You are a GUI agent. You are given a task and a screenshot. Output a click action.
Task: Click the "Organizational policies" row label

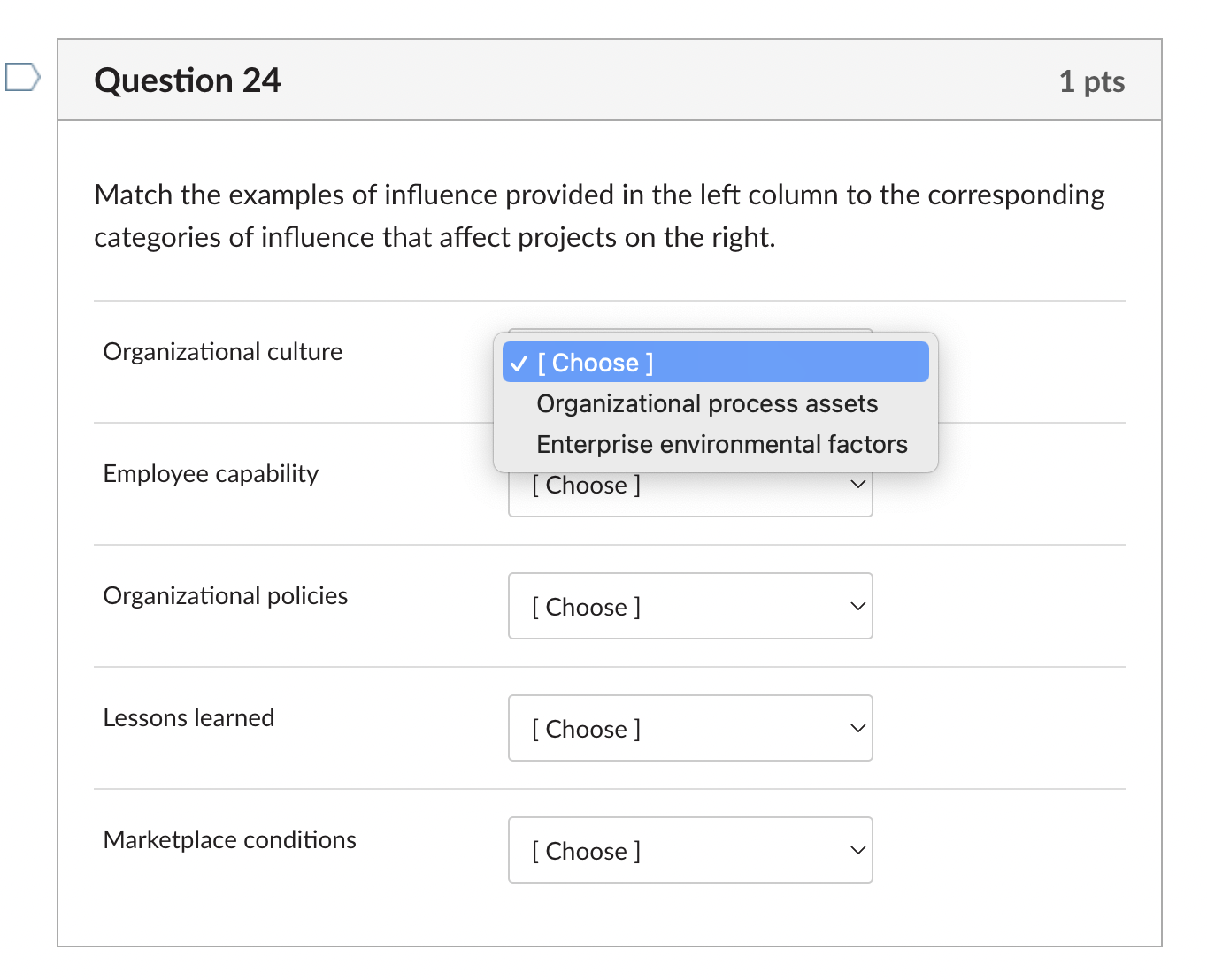(x=226, y=596)
